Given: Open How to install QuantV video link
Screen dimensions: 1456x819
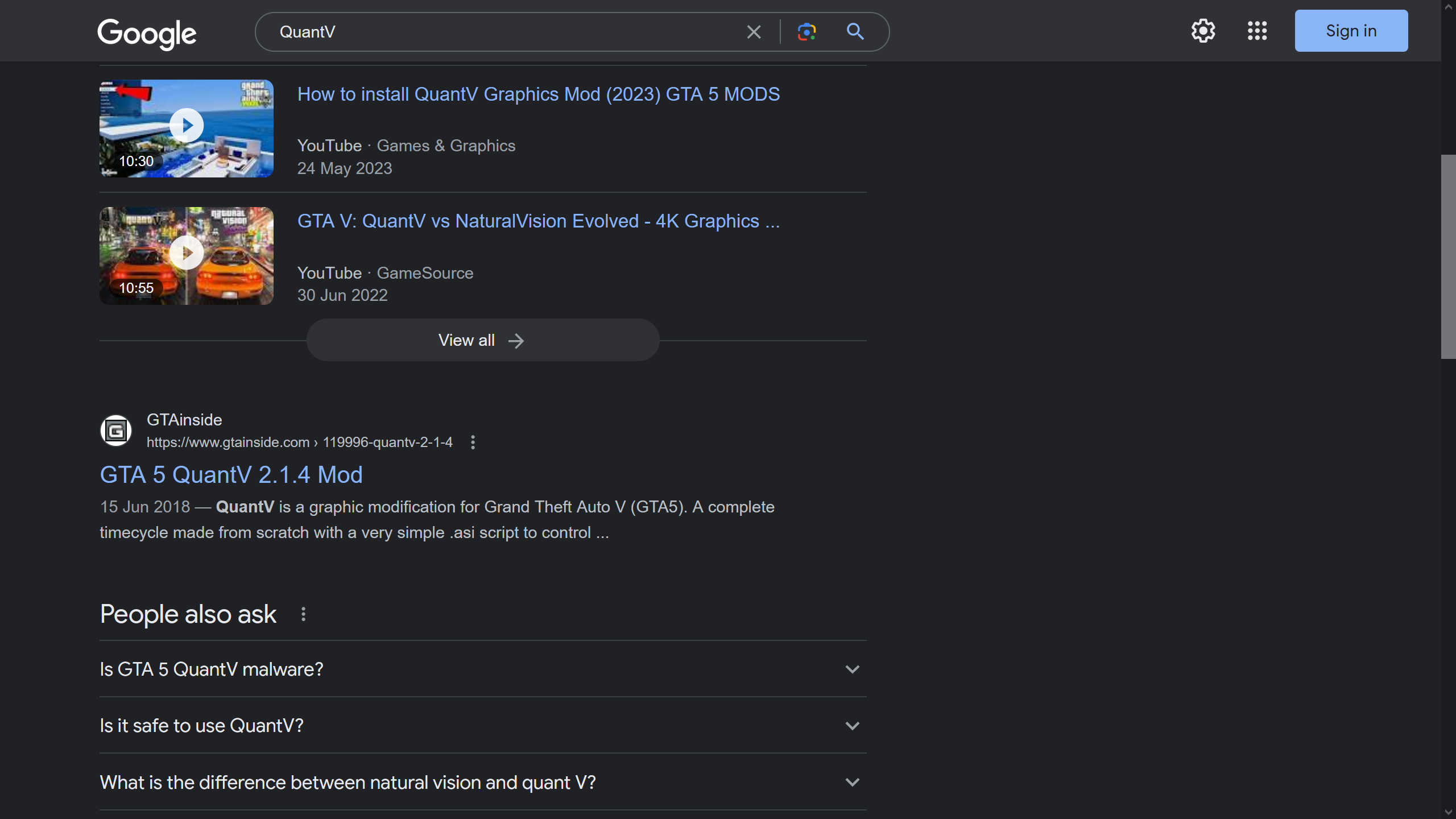Looking at the screenshot, I should [x=538, y=94].
